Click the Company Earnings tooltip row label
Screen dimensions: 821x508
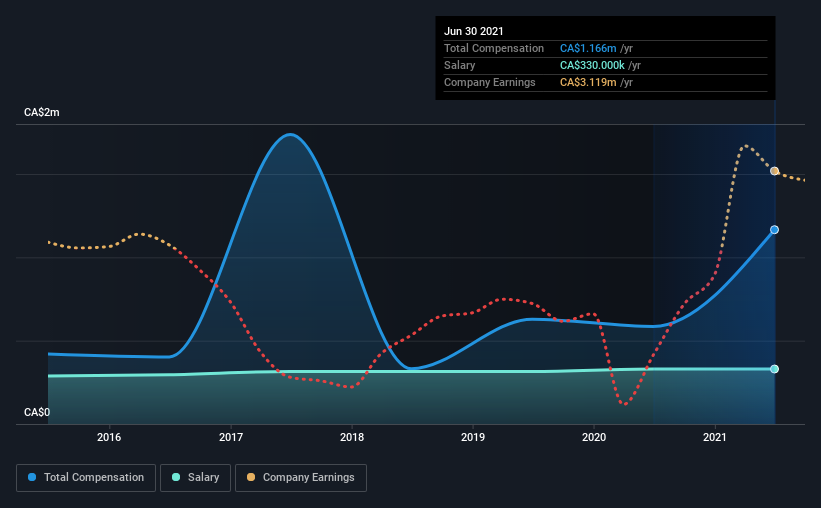coord(490,82)
